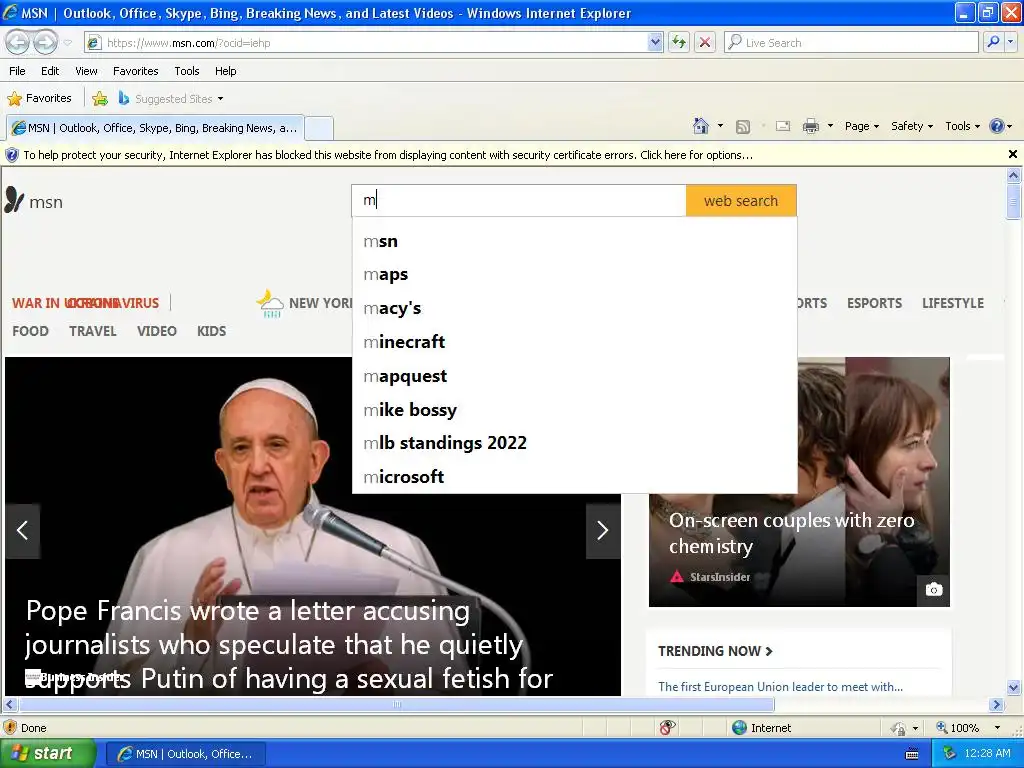Open the Page command dropdown
The height and width of the screenshot is (768, 1024).
tap(861, 126)
